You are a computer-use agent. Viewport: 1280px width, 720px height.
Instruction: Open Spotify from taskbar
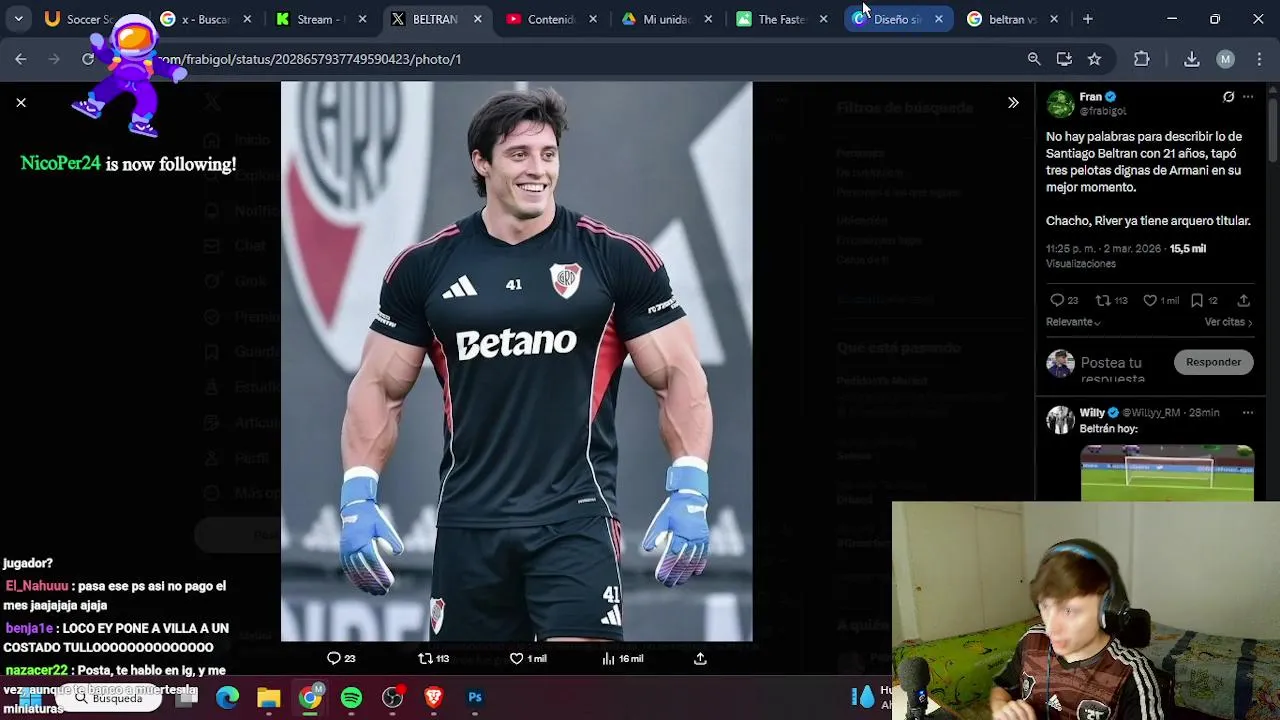click(x=351, y=698)
